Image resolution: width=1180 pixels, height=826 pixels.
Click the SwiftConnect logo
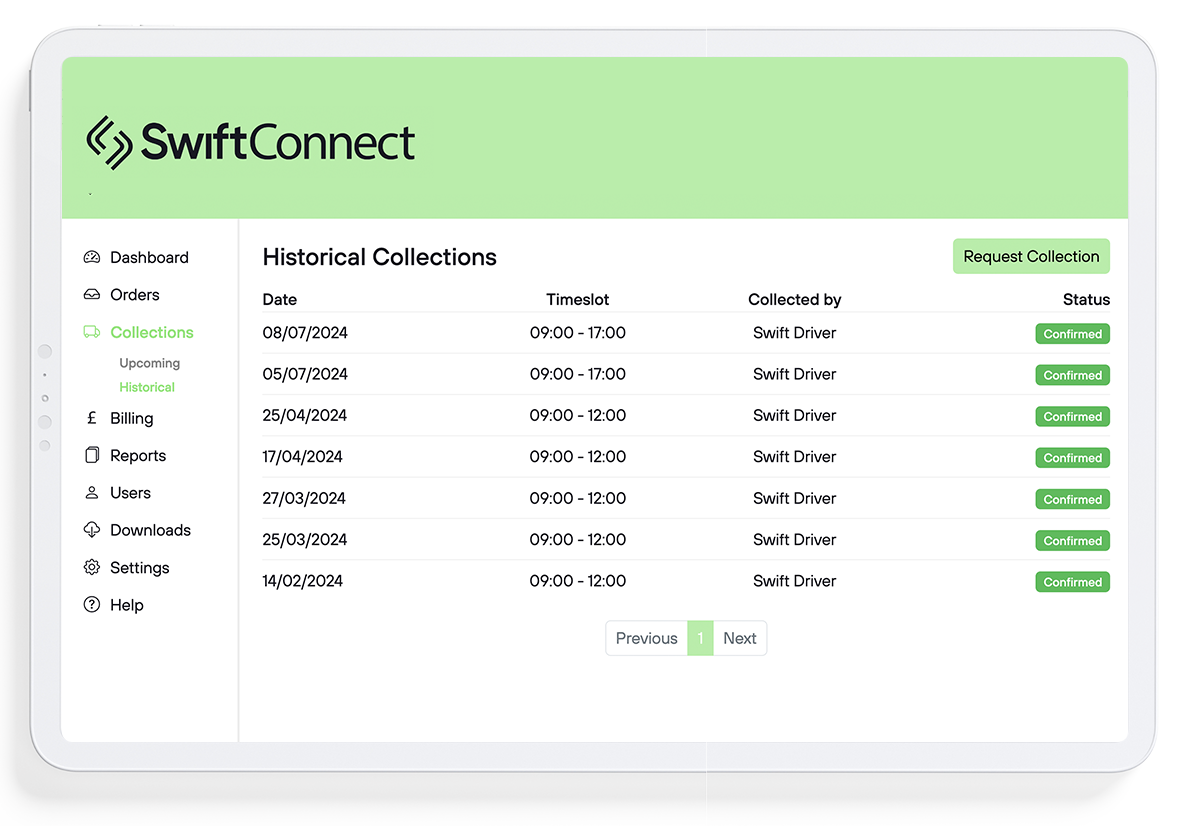point(251,140)
